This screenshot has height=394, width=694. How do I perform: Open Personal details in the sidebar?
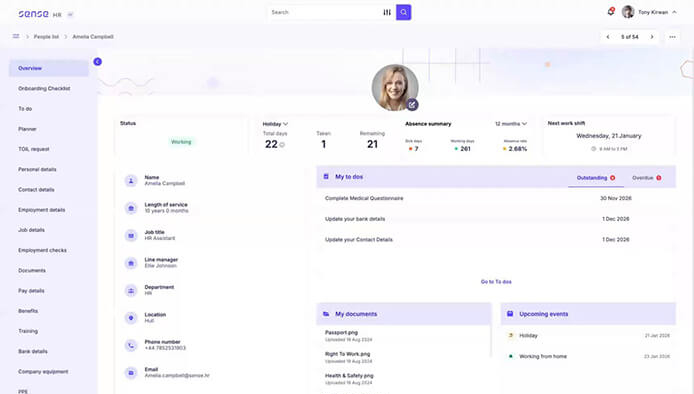coord(37,170)
